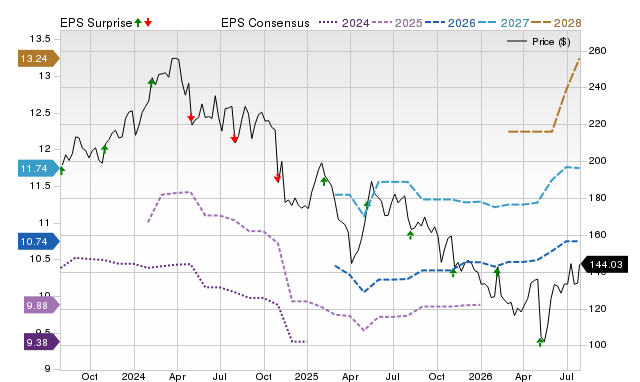Click the green surprise arrow at the price low near 100

click(540, 342)
